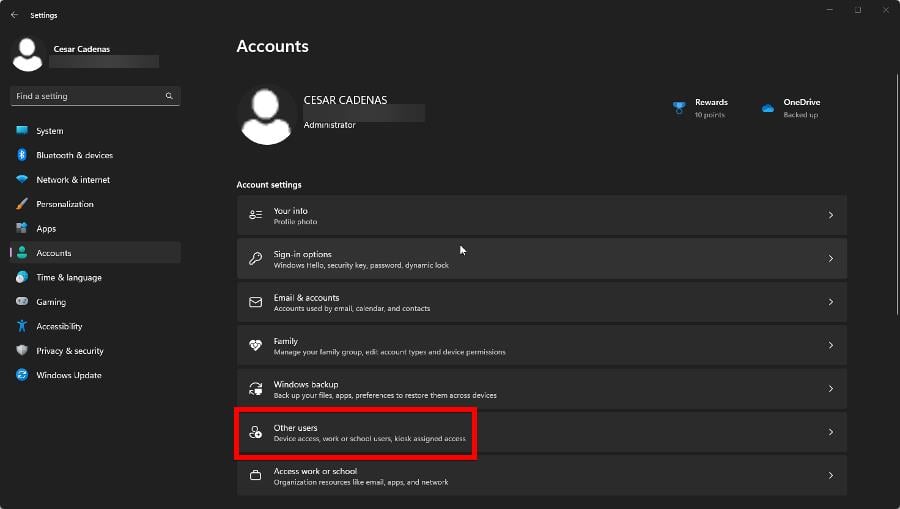Click the Personalization paintbrush icon
This screenshot has height=509, width=900.
22,204
